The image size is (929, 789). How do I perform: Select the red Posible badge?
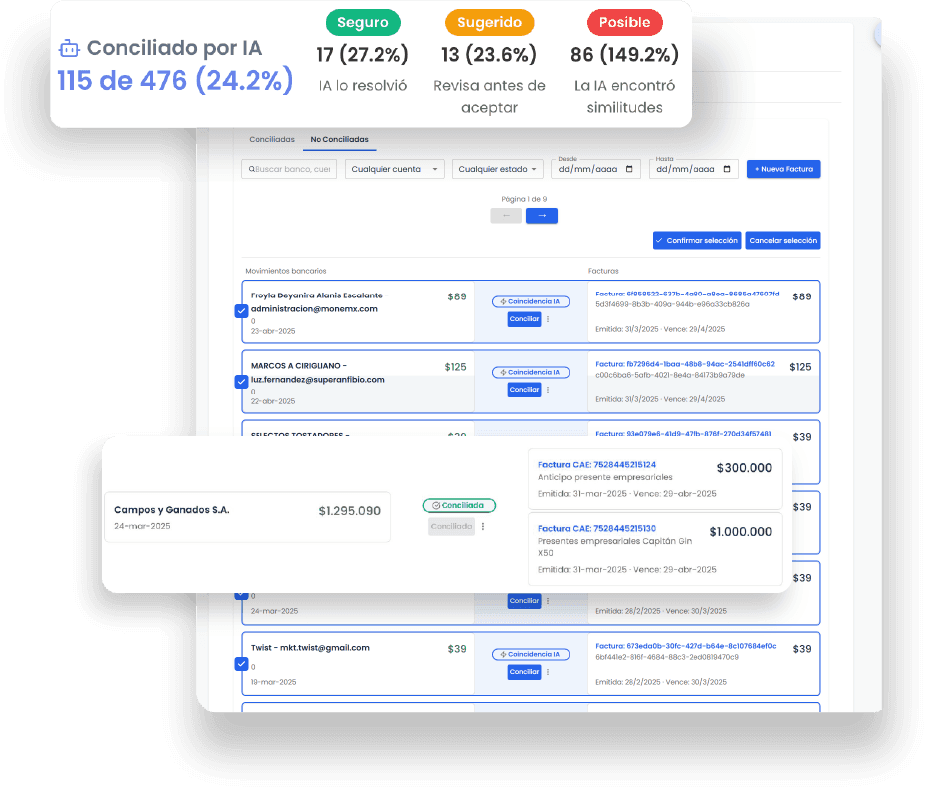tap(624, 23)
